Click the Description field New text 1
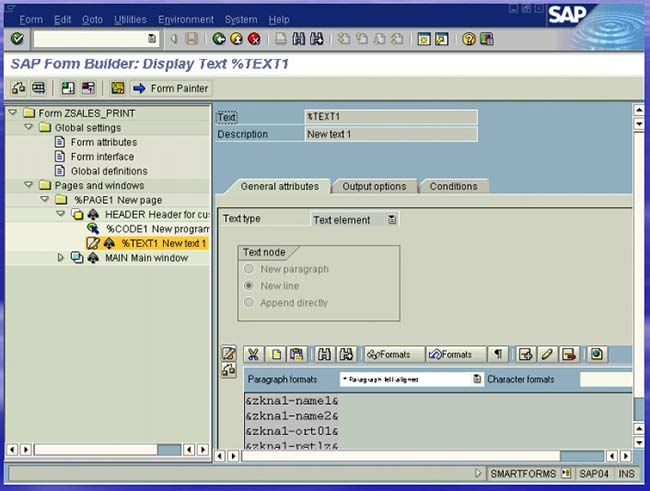Image resolution: width=650 pixels, height=491 pixels. (x=391, y=134)
